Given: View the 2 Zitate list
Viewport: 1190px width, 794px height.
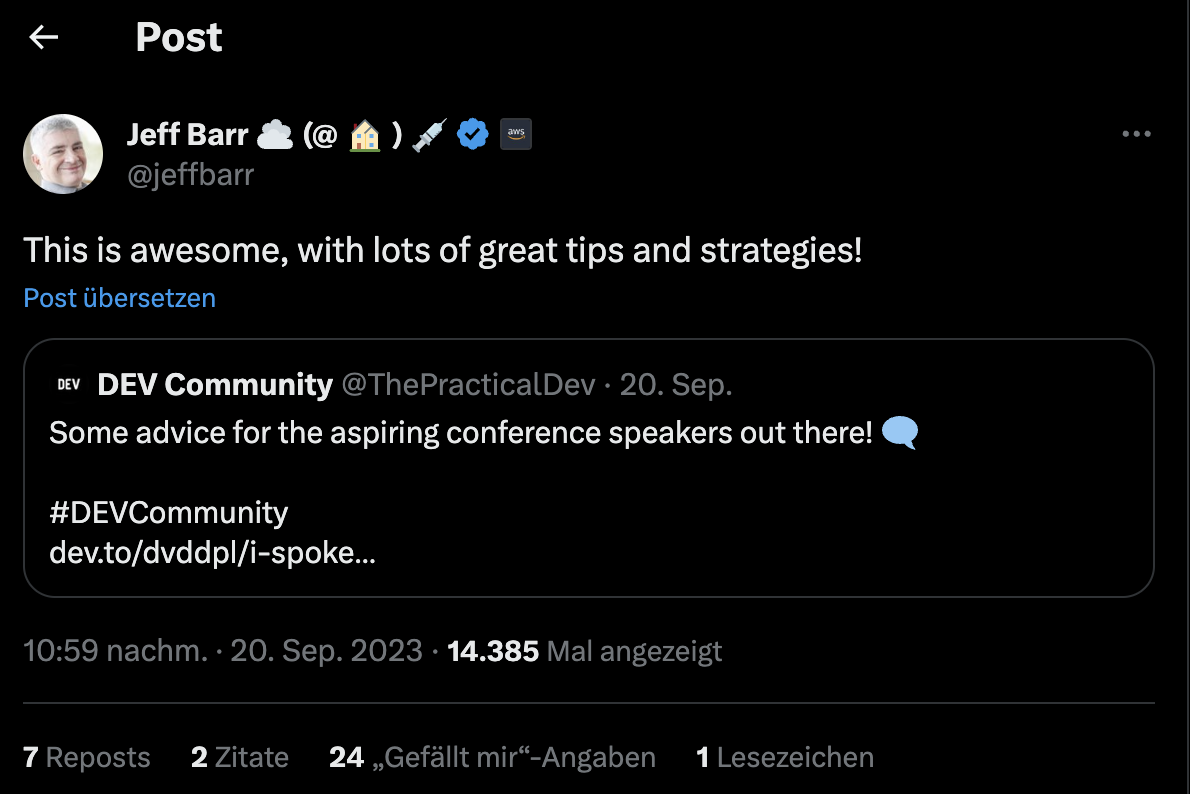Looking at the screenshot, I should 239,757.
